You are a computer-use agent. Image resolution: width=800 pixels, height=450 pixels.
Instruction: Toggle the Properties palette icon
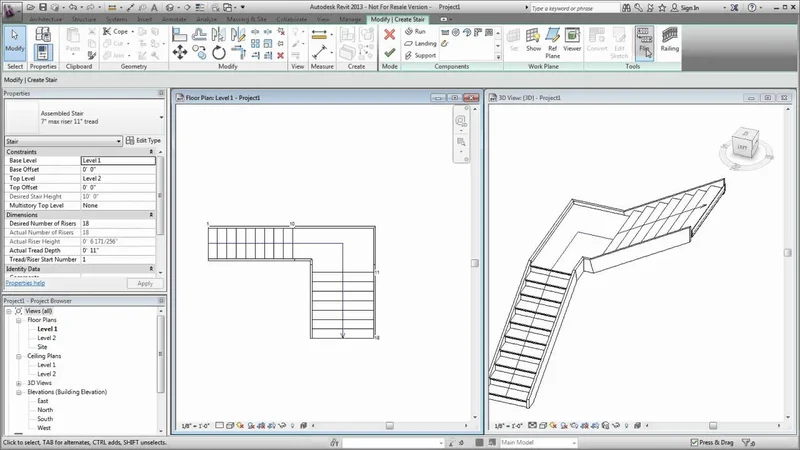click(x=43, y=52)
